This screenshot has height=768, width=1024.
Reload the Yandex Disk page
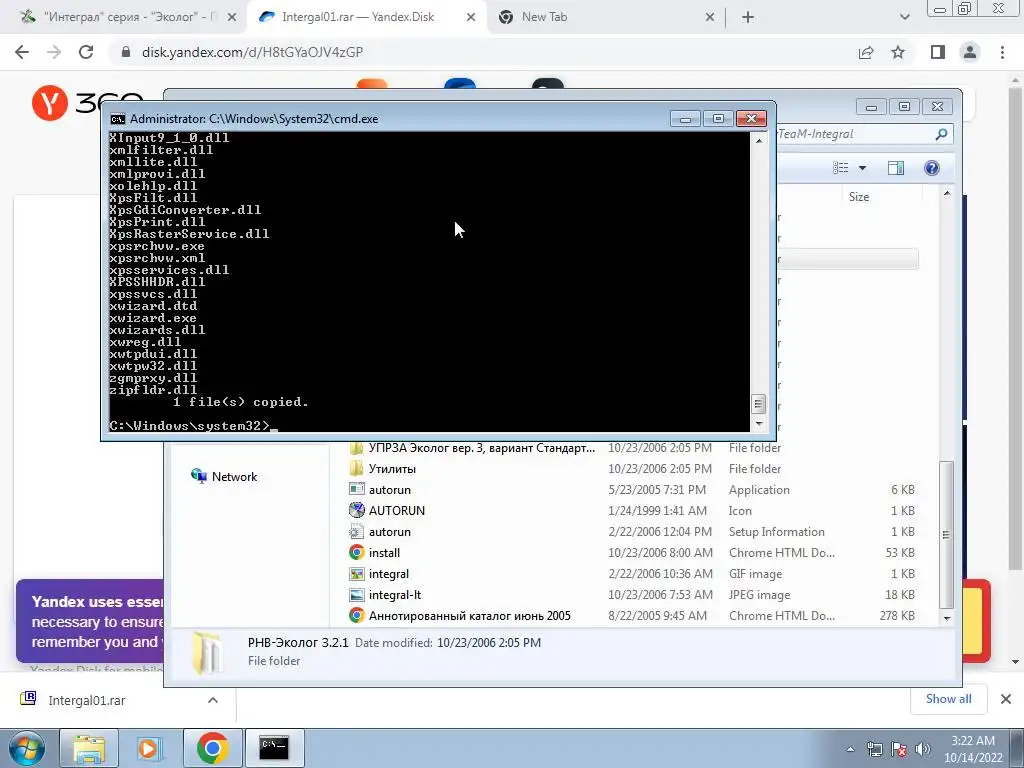(x=86, y=52)
